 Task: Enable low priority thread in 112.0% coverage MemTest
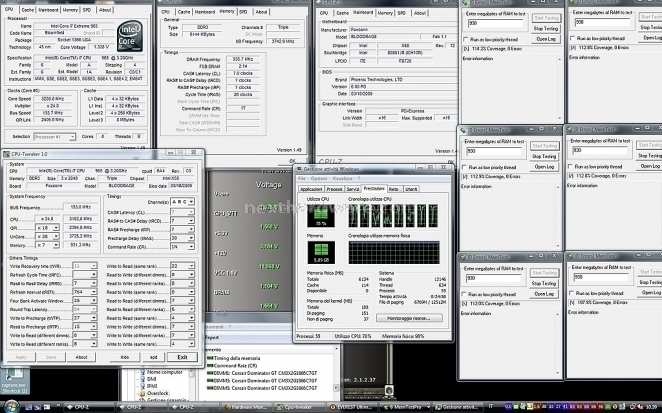465,294
